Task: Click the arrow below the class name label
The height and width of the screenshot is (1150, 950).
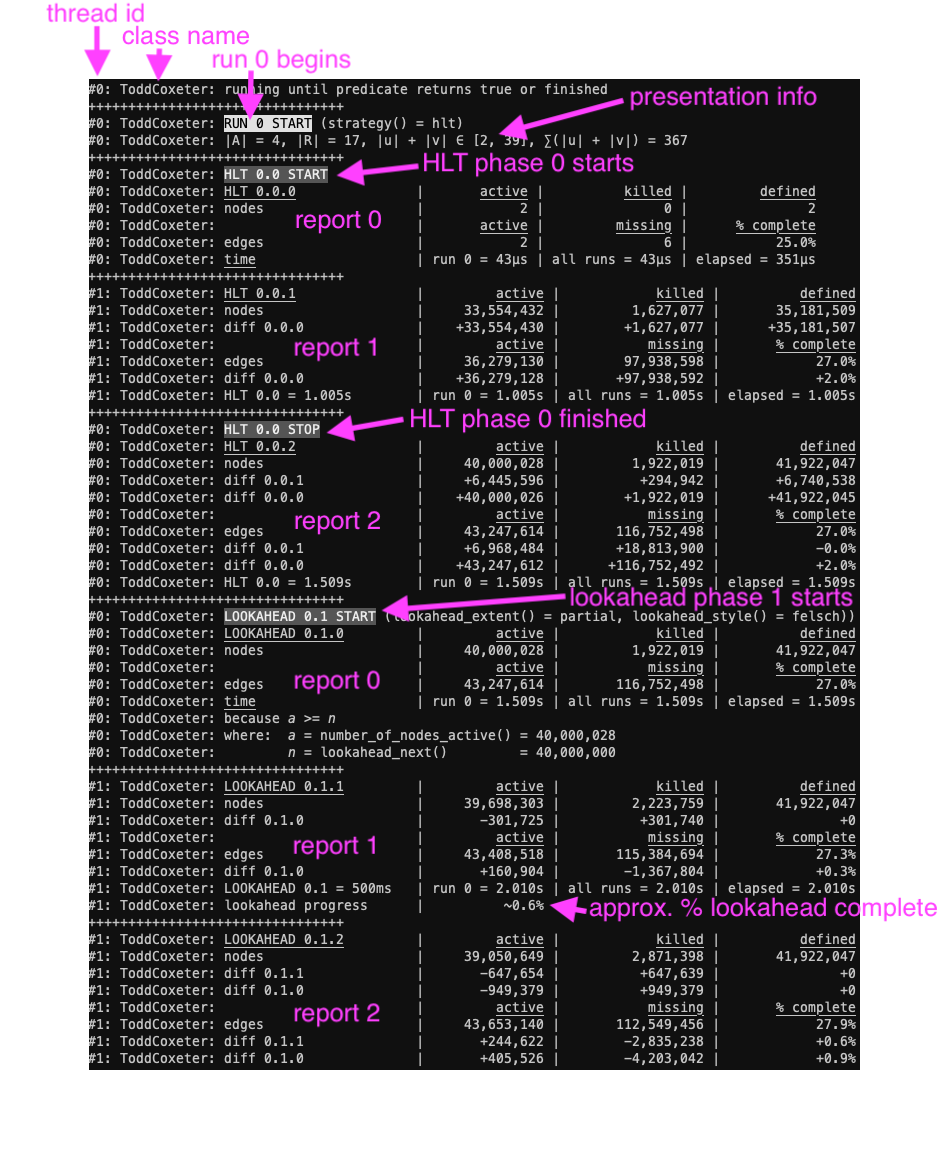Action: [158, 66]
